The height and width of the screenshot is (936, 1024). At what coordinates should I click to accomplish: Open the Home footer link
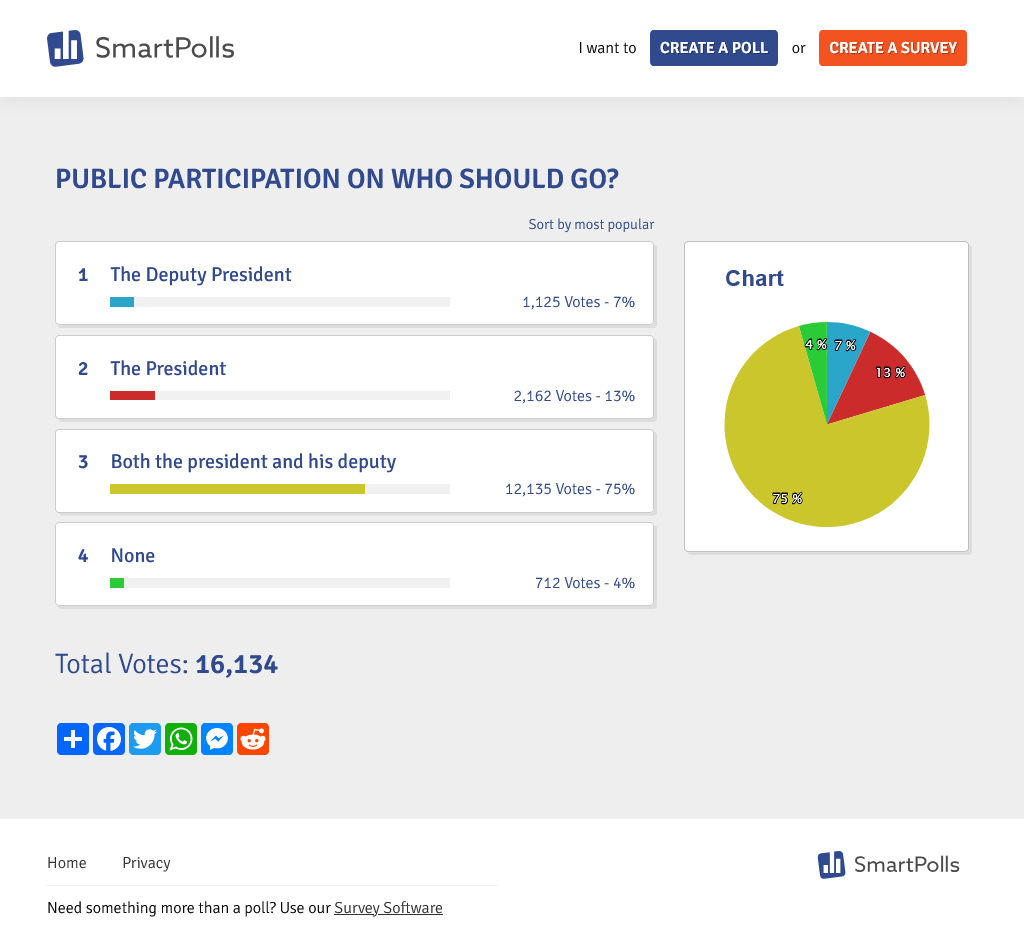tap(67, 863)
